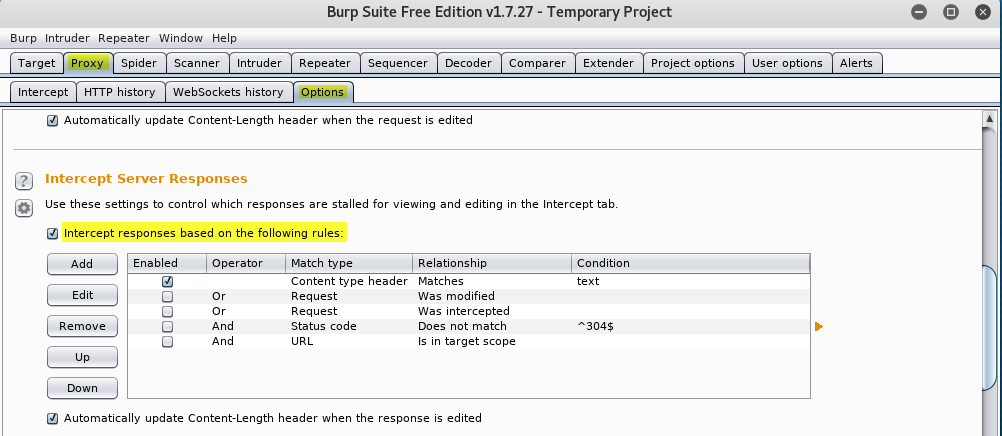Move rule down with the Down button
This screenshot has width=1002, height=436.
pyautogui.click(x=82, y=388)
